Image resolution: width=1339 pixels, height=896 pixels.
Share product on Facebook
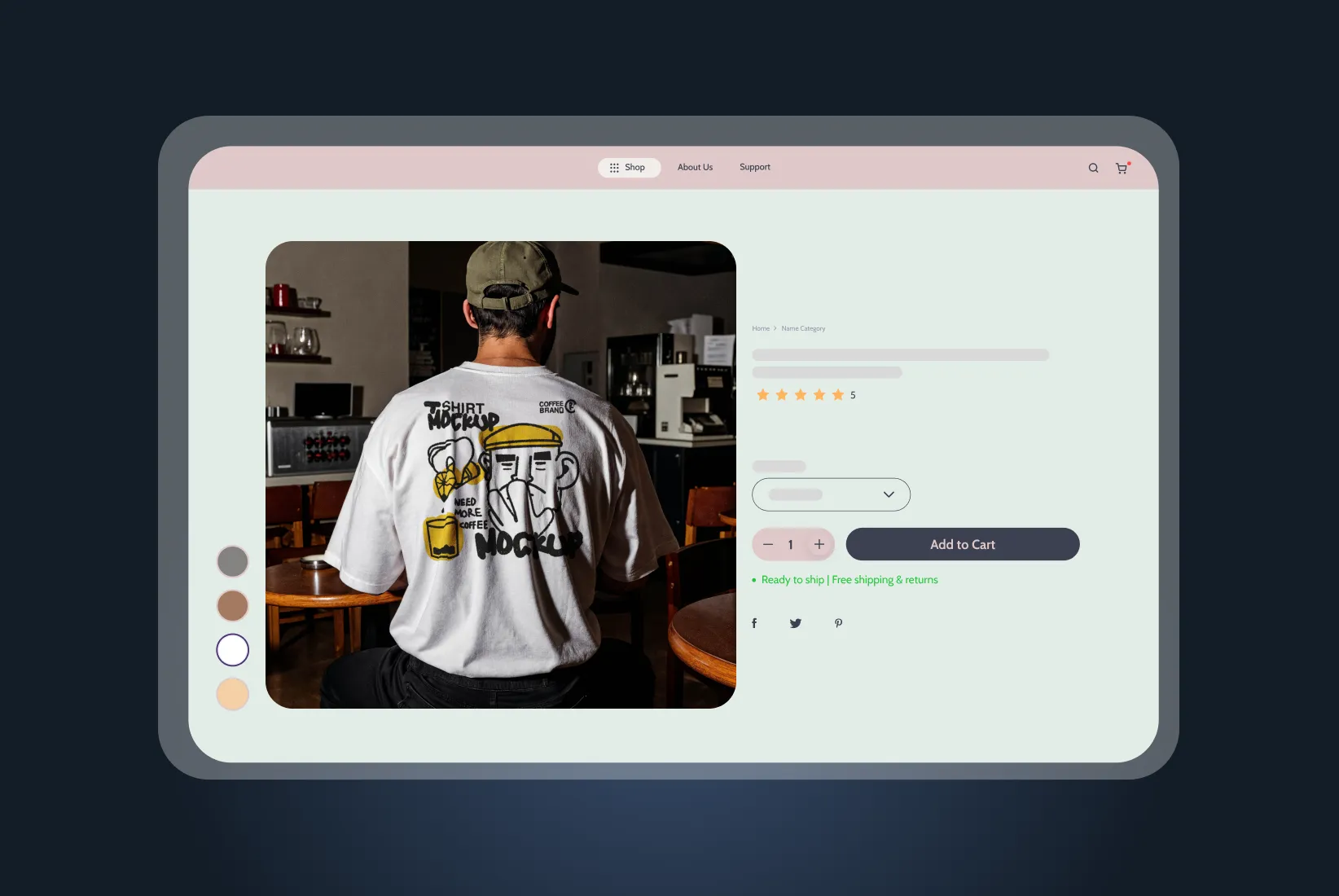(x=754, y=623)
